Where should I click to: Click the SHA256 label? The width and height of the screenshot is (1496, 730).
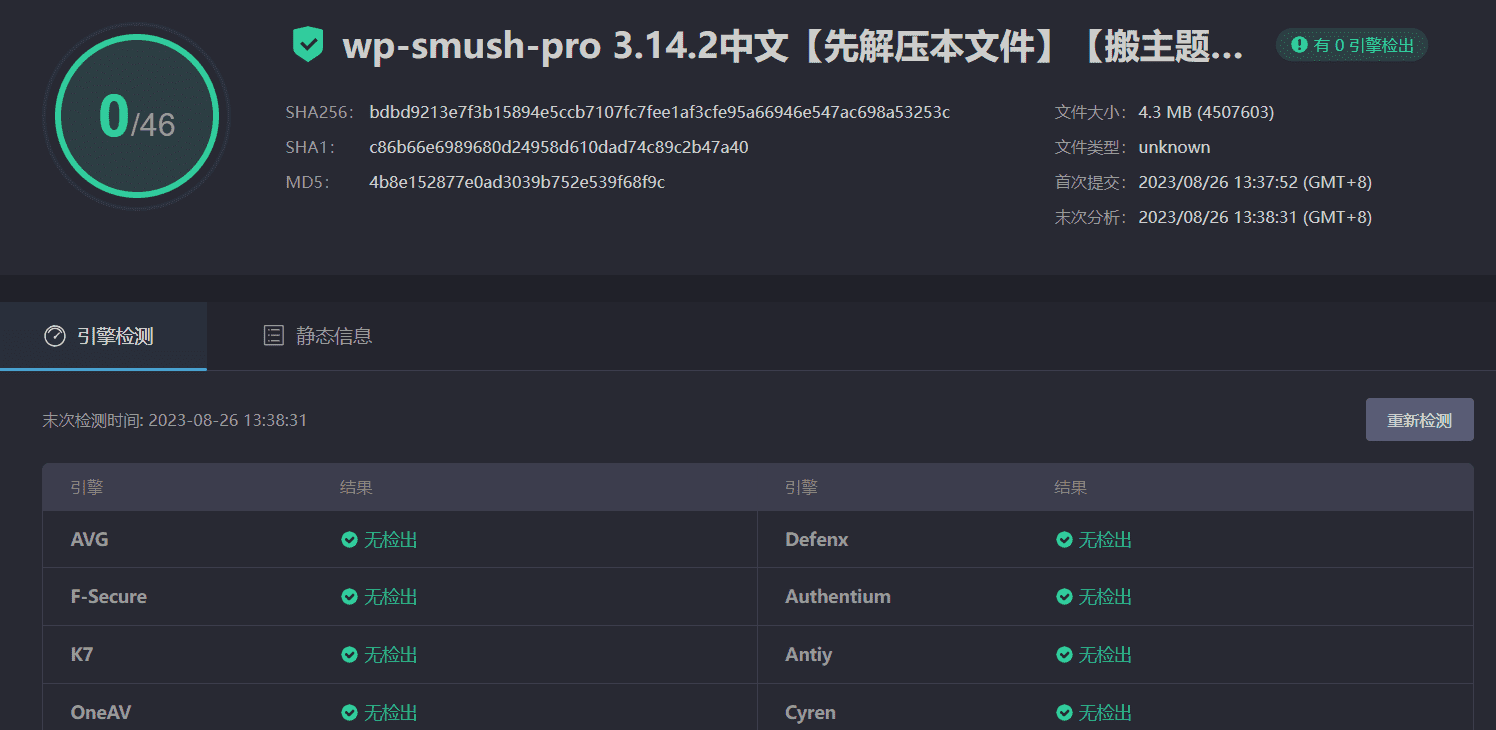(x=319, y=112)
